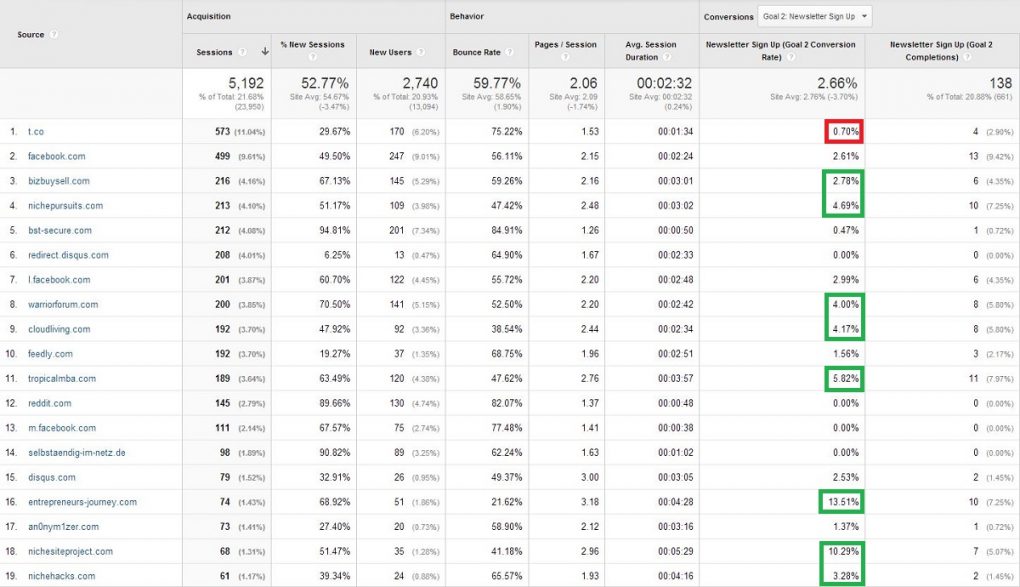
Task: Click the cloudliving.com source link
Action: pos(59,329)
